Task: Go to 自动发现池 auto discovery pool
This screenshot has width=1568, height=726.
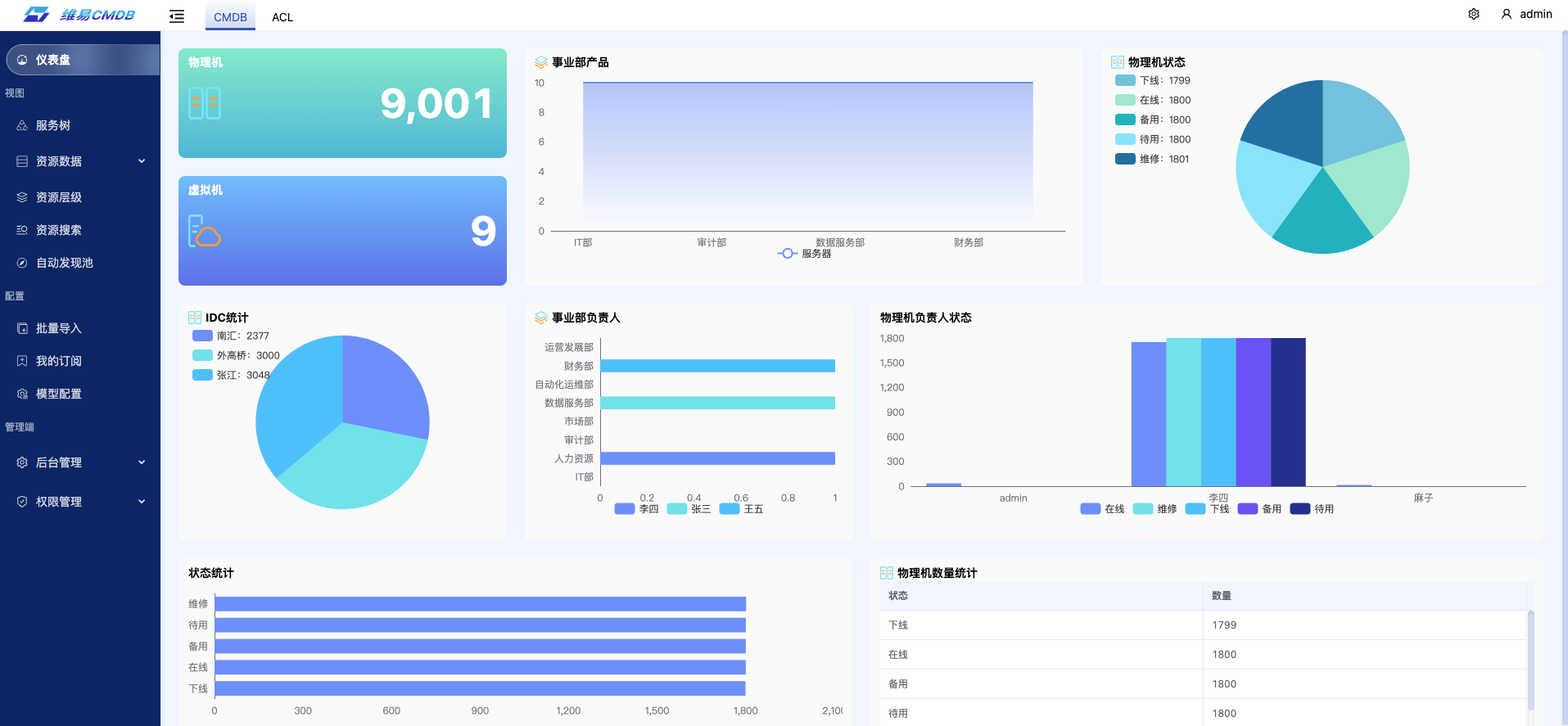Action: click(x=64, y=263)
